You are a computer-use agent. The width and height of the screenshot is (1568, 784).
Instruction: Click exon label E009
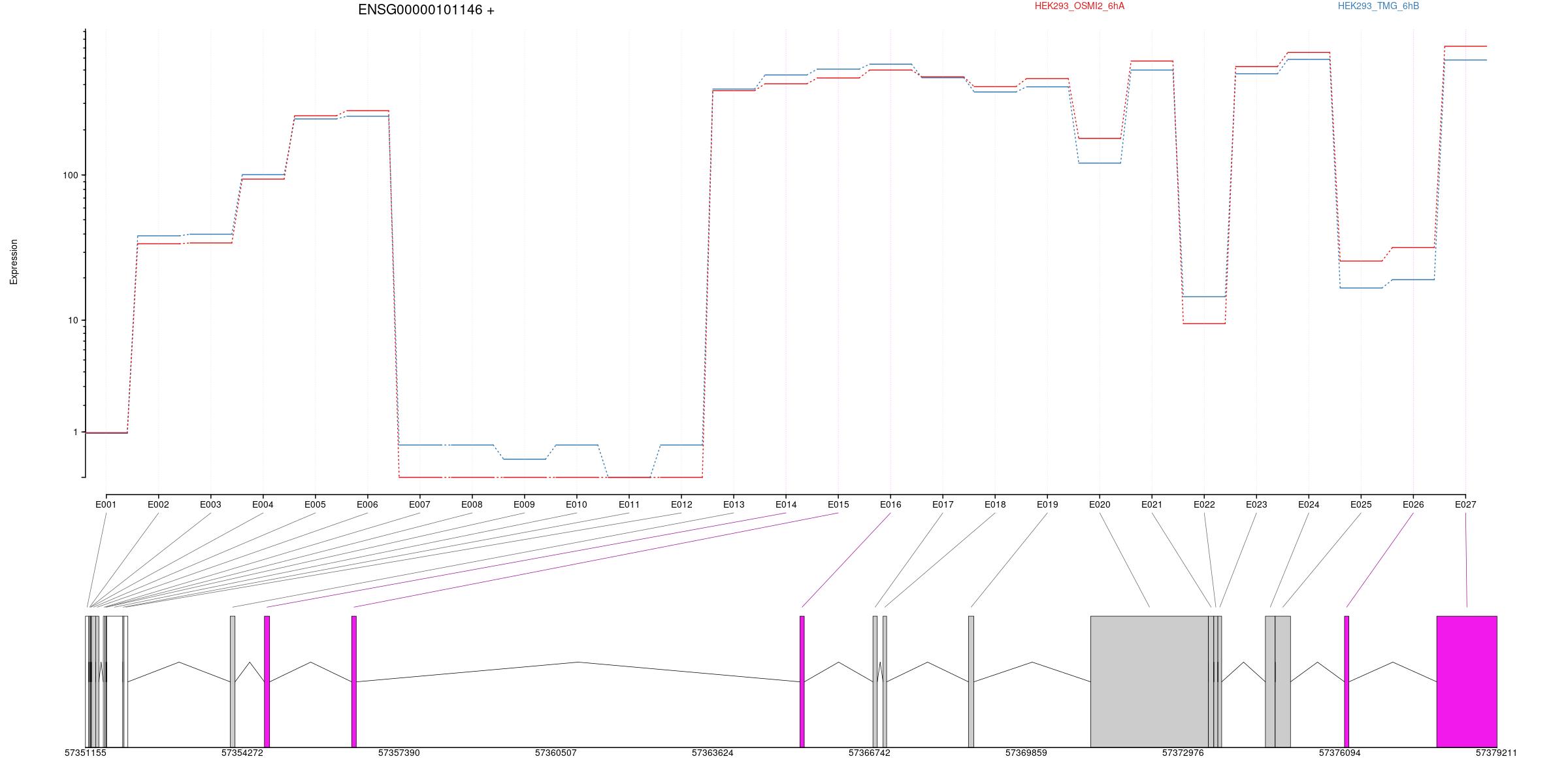click(x=524, y=504)
